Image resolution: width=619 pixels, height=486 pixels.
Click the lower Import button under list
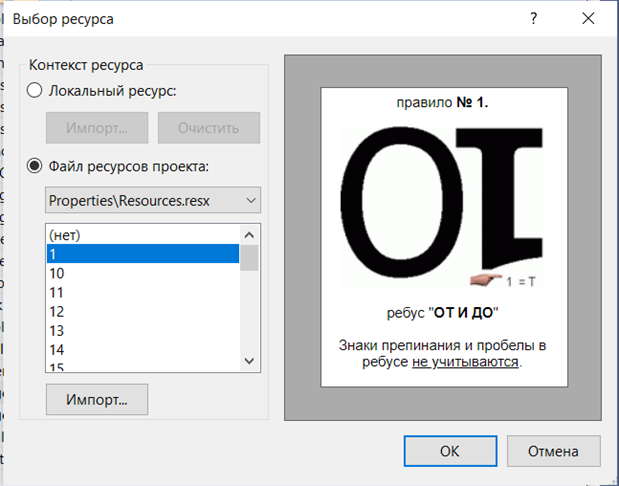pos(96,399)
